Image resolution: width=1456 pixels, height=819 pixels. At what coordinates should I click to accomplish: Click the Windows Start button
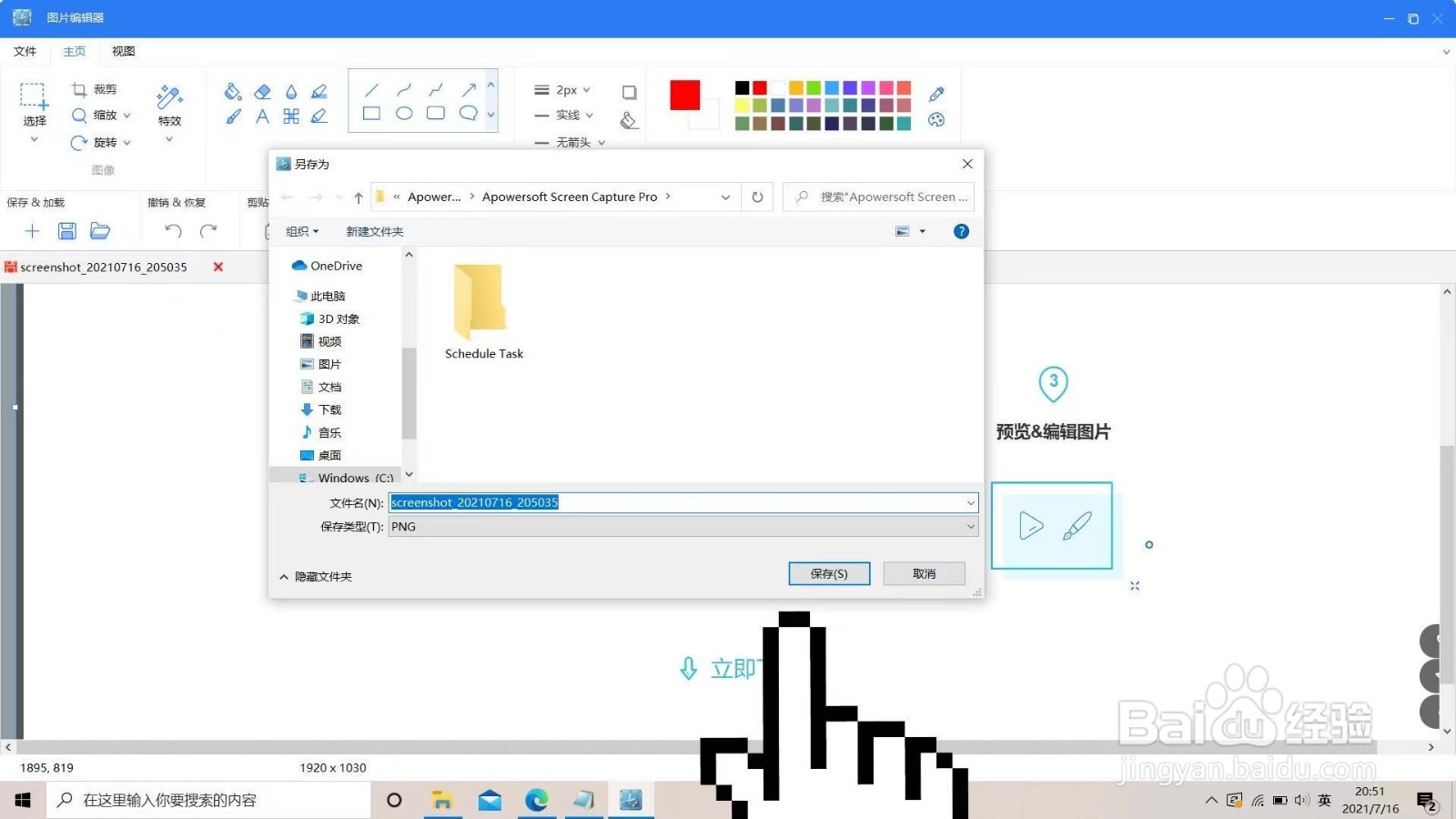(x=23, y=800)
